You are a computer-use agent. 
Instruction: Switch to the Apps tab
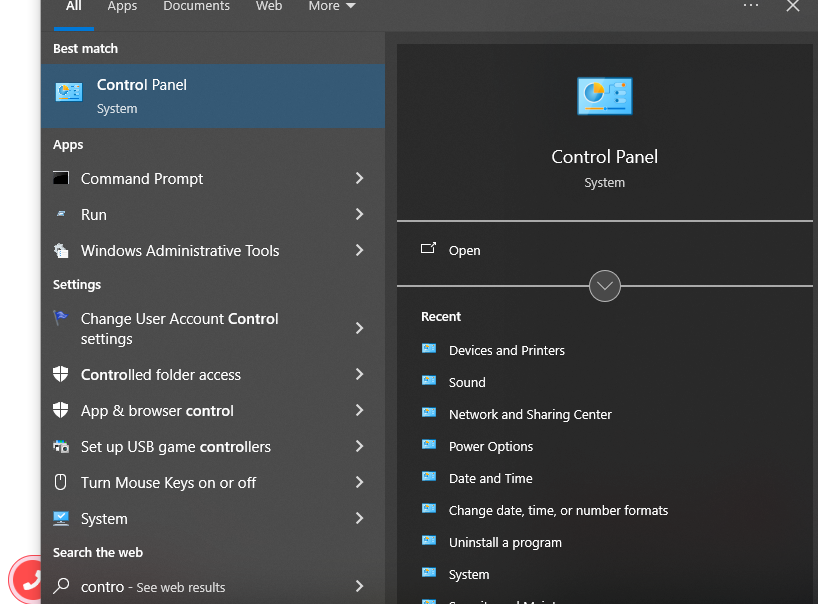122,6
